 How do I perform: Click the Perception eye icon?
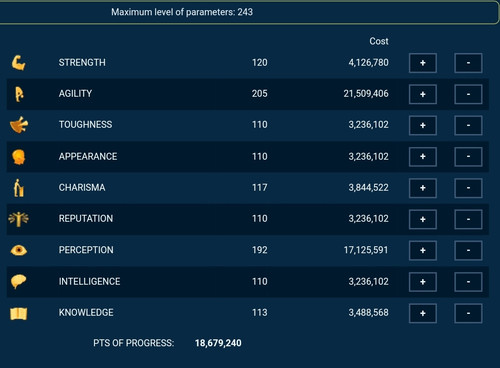pos(19,250)
